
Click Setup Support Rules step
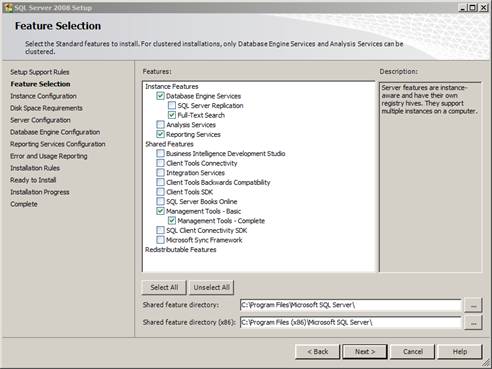click(40, 72)
